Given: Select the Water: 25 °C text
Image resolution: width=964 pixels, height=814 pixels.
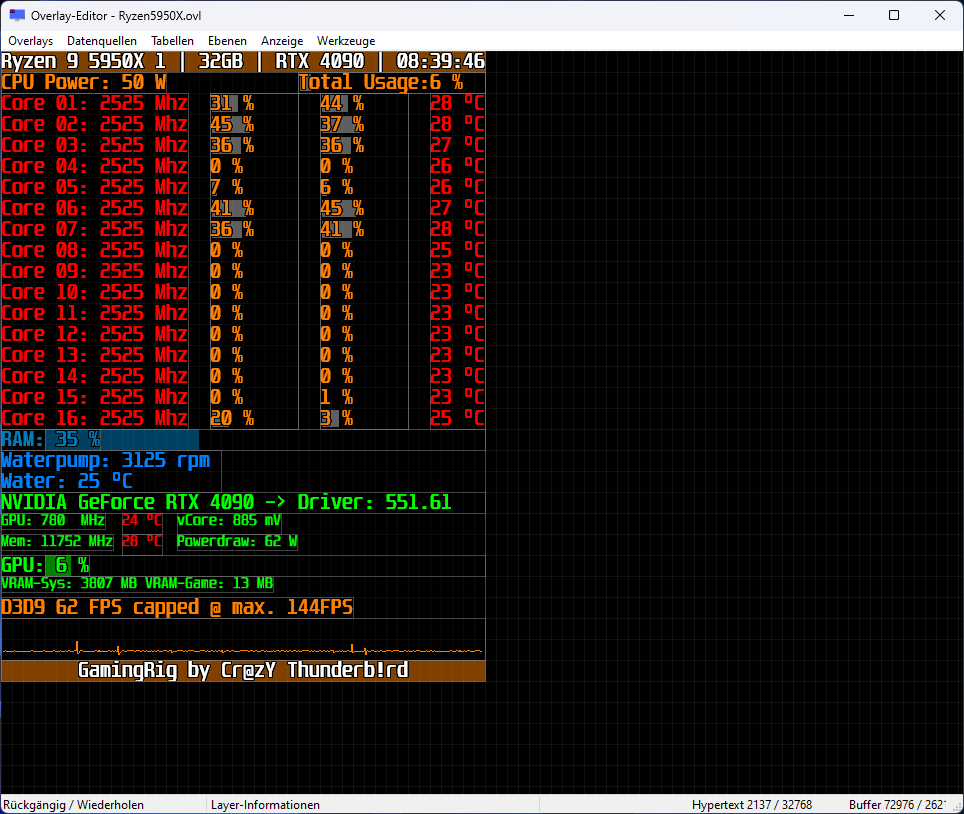Looking at the screenshot, I should click(67, 481).
